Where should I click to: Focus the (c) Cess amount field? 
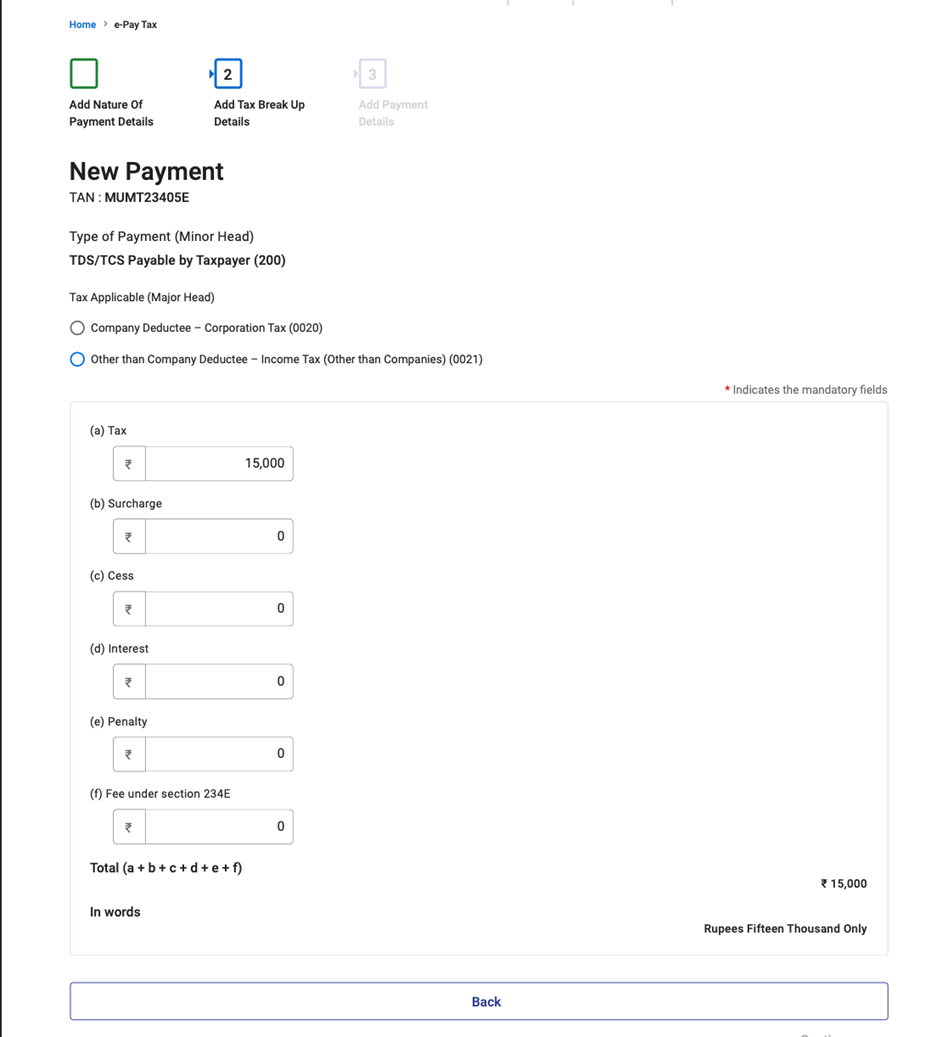click(219, 608)
